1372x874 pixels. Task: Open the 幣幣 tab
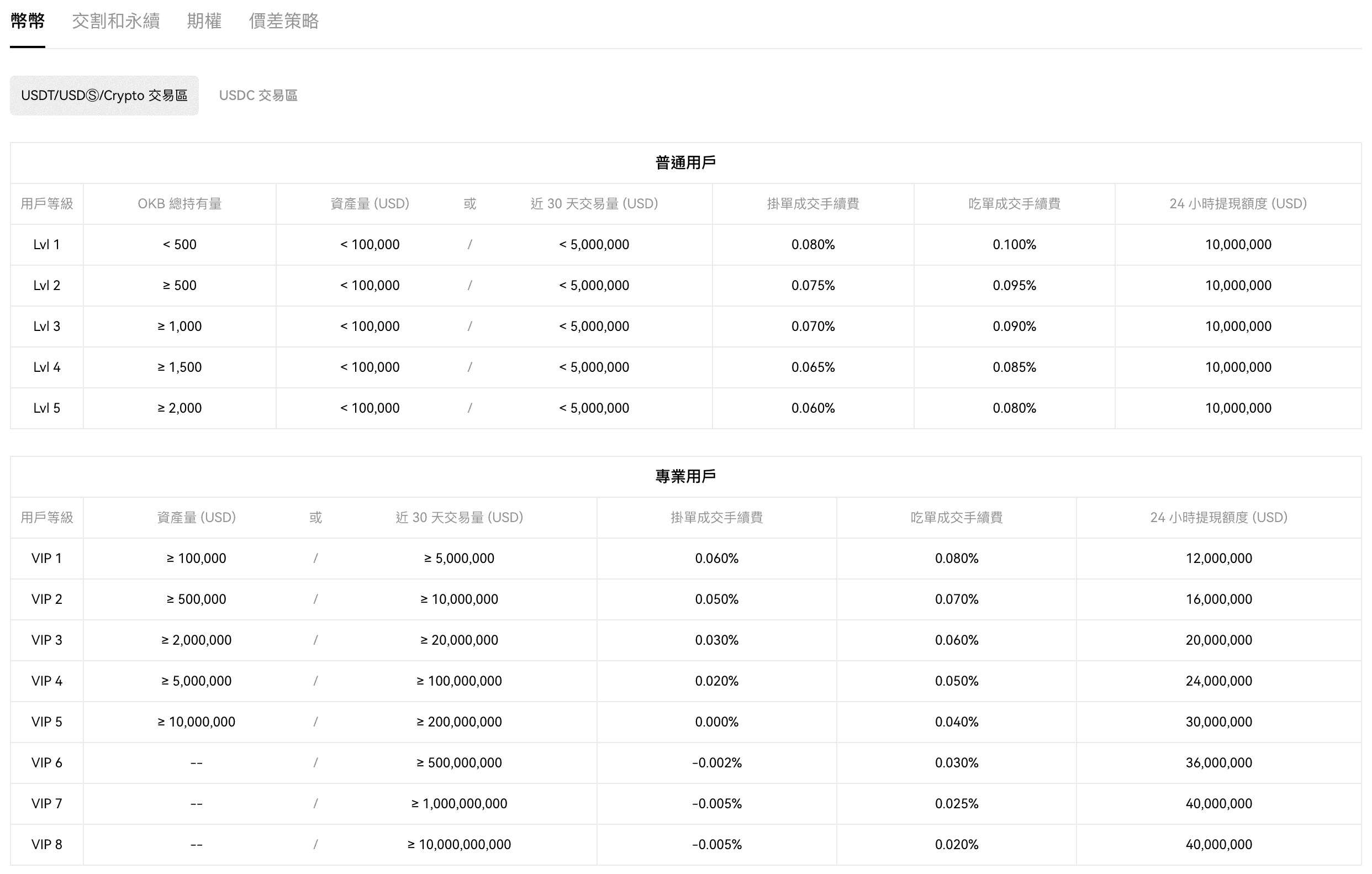pyautogui.click(x=28, y=21)
